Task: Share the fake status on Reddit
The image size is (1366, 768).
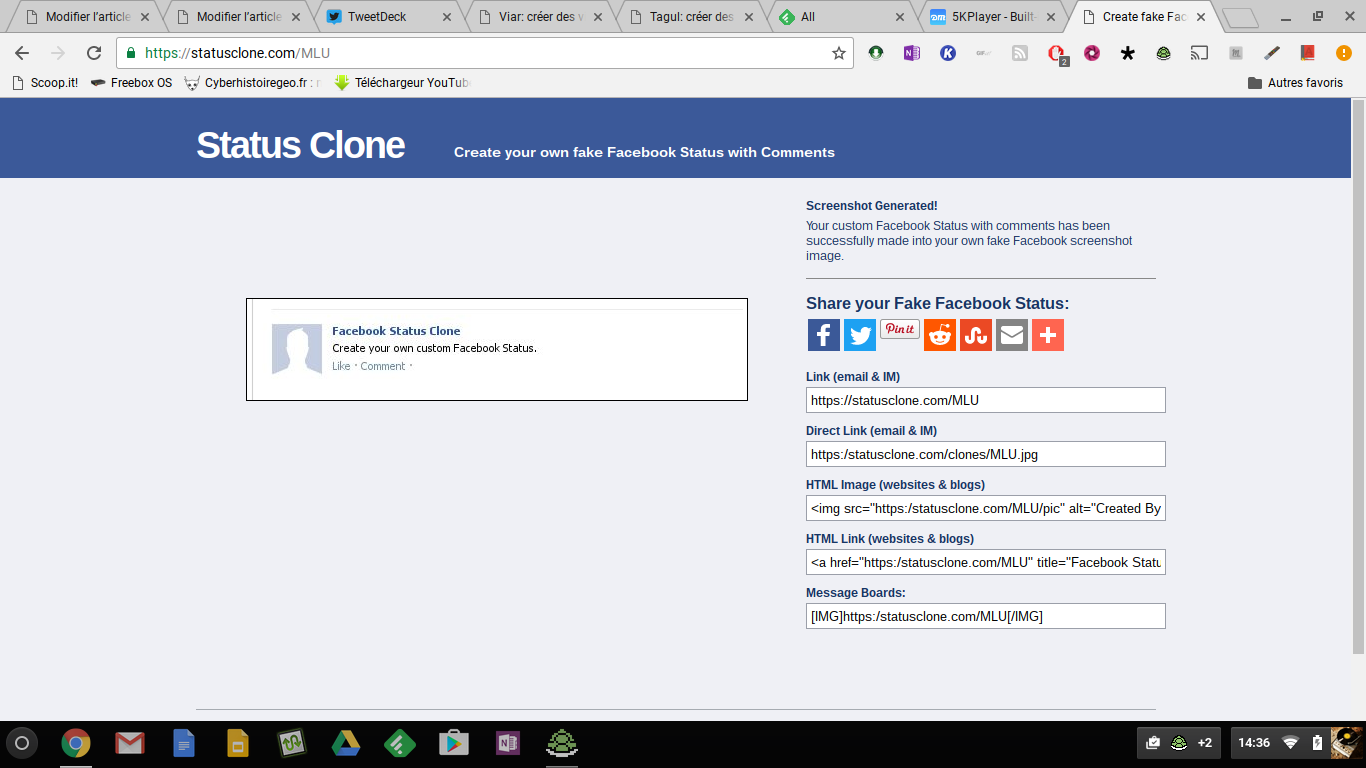Action: pos(940,335)
